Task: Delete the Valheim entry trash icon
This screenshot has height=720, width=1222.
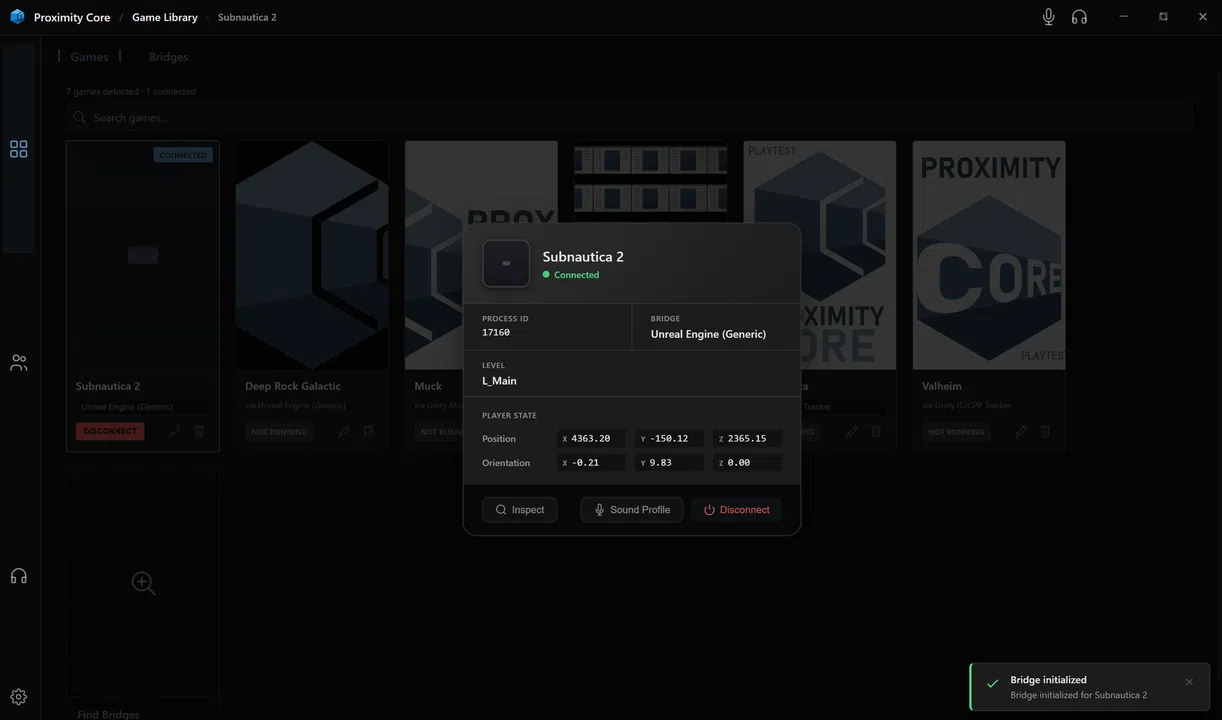Action: 1046,432
